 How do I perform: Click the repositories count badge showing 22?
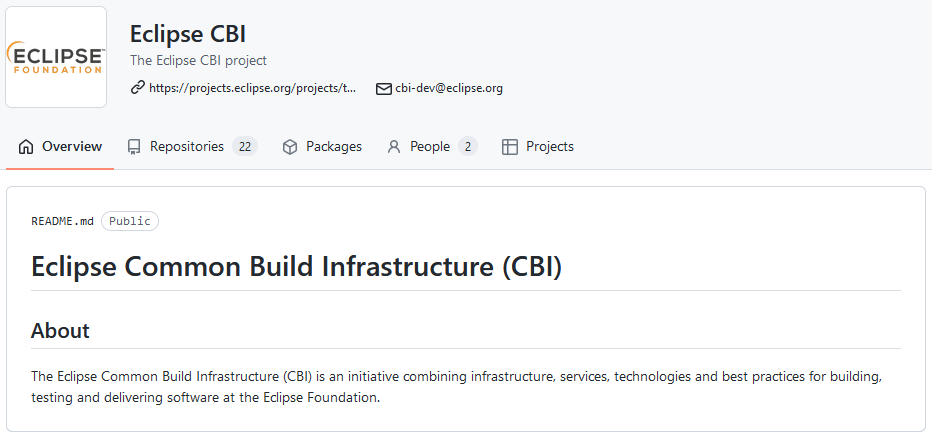(245, 147)
